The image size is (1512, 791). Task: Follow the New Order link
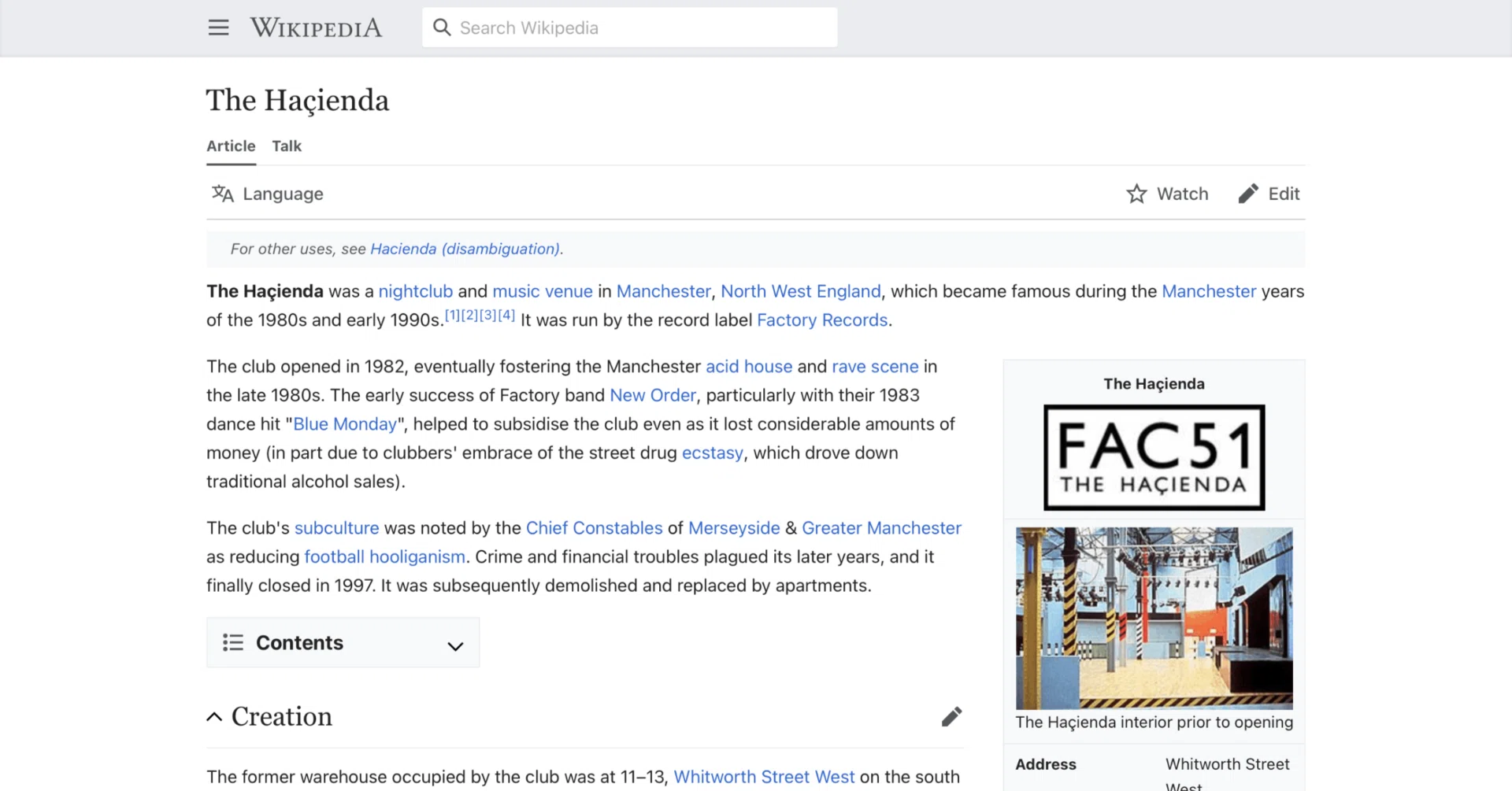click(653, 395)
